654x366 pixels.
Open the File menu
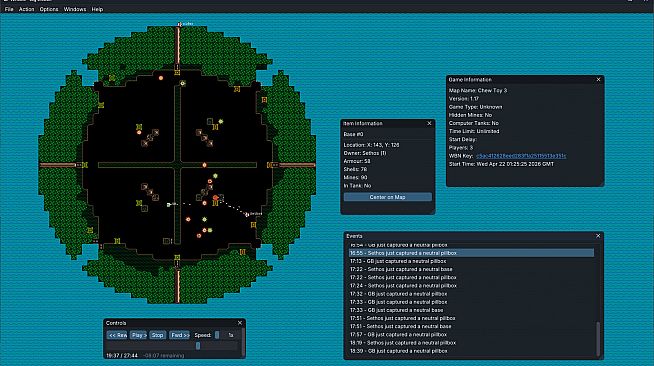click(x=9, y=9)
